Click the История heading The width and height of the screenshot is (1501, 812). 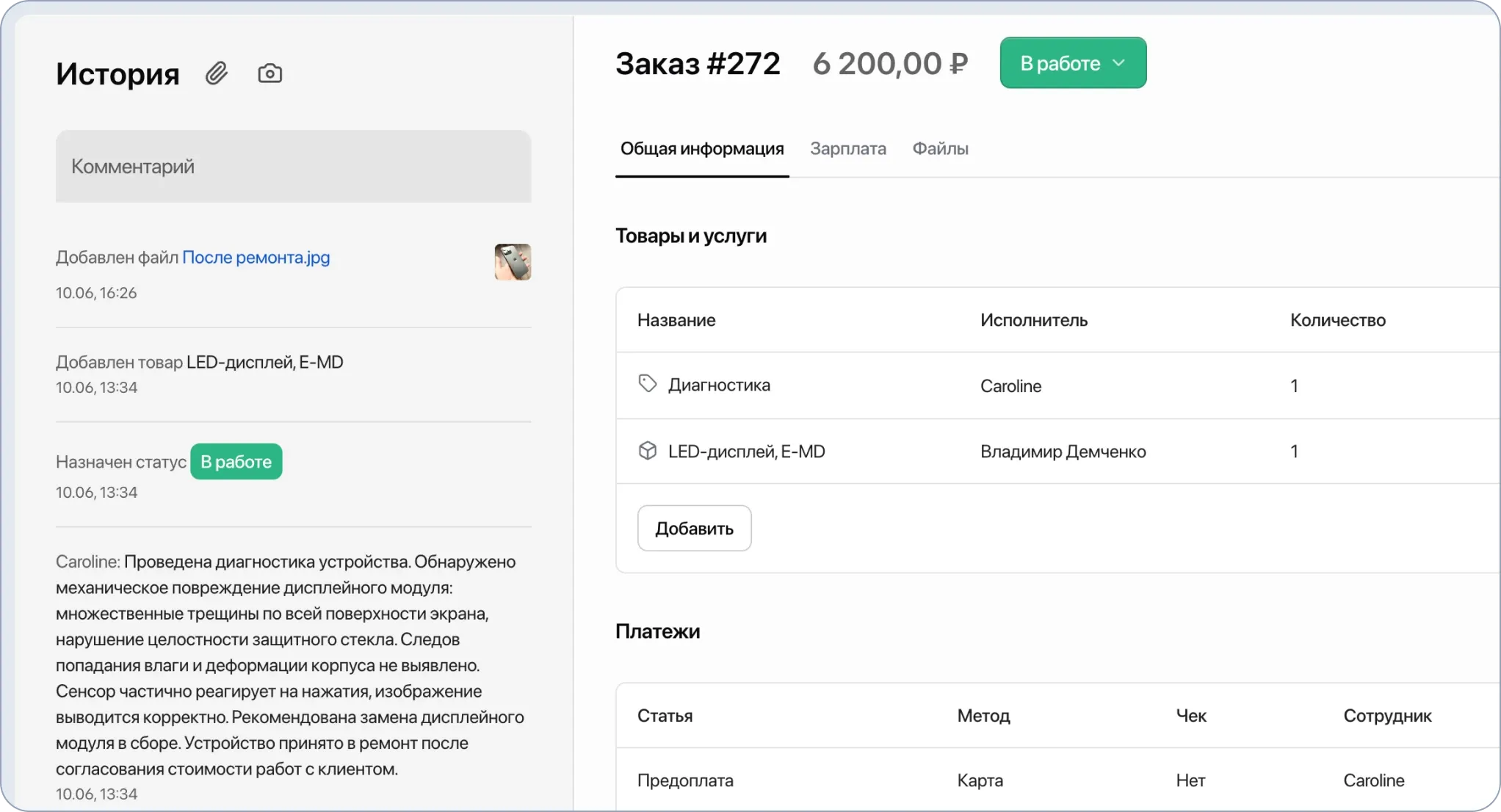pos(117,74)
